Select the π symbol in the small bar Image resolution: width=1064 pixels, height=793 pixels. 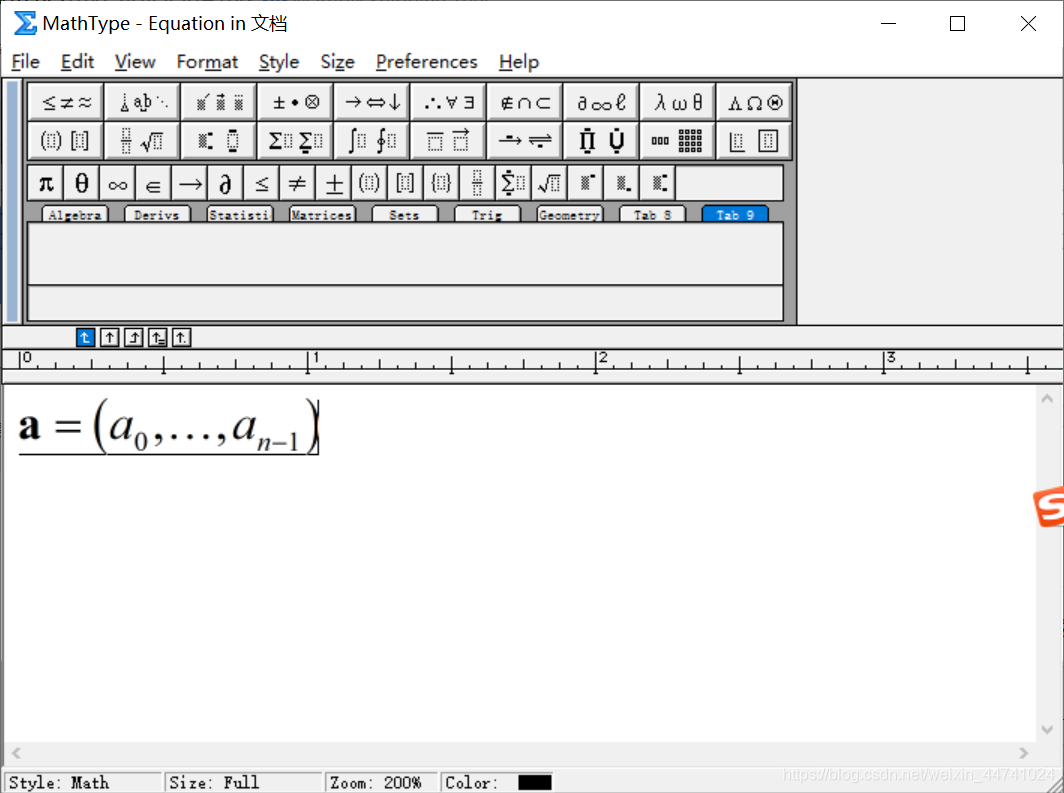click(44, 182)
